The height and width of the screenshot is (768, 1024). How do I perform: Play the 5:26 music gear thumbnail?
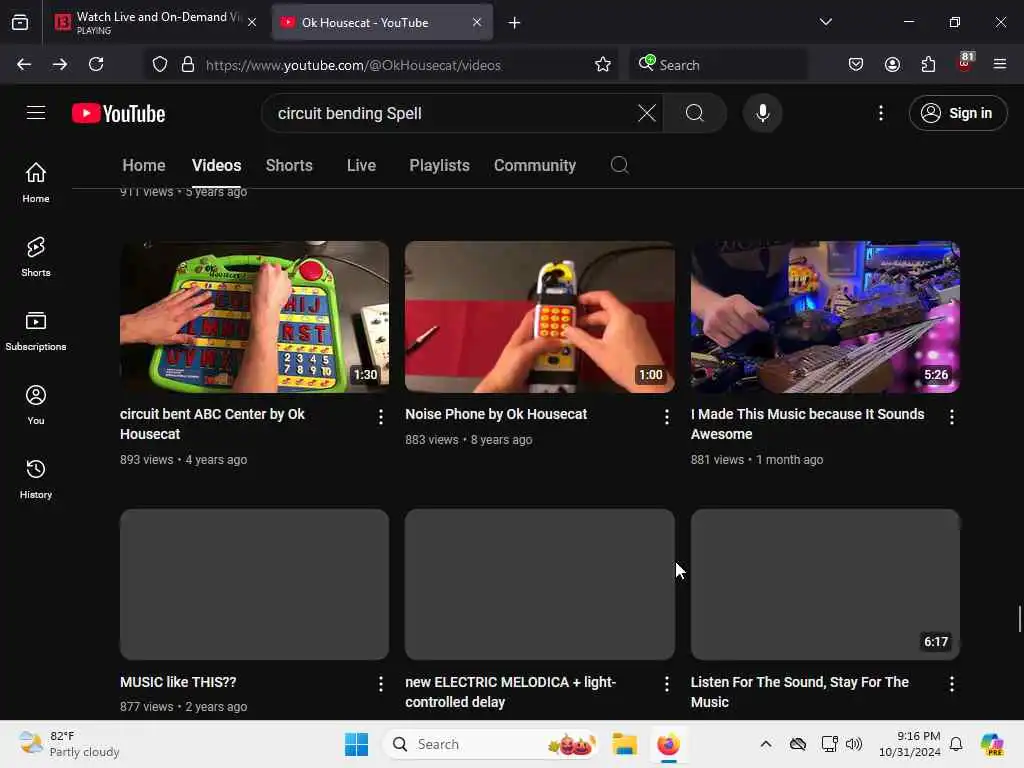click(825, 317)
